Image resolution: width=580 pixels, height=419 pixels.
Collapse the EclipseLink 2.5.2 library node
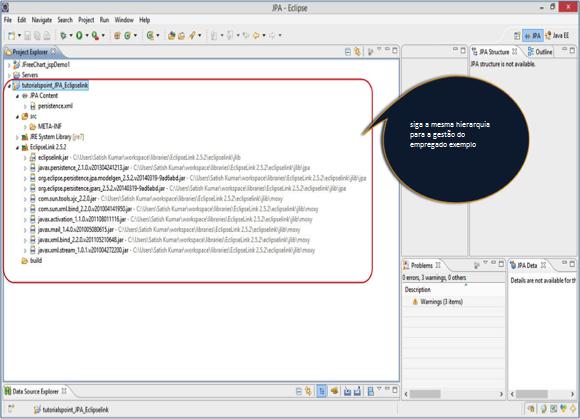(x=17, y=148)
